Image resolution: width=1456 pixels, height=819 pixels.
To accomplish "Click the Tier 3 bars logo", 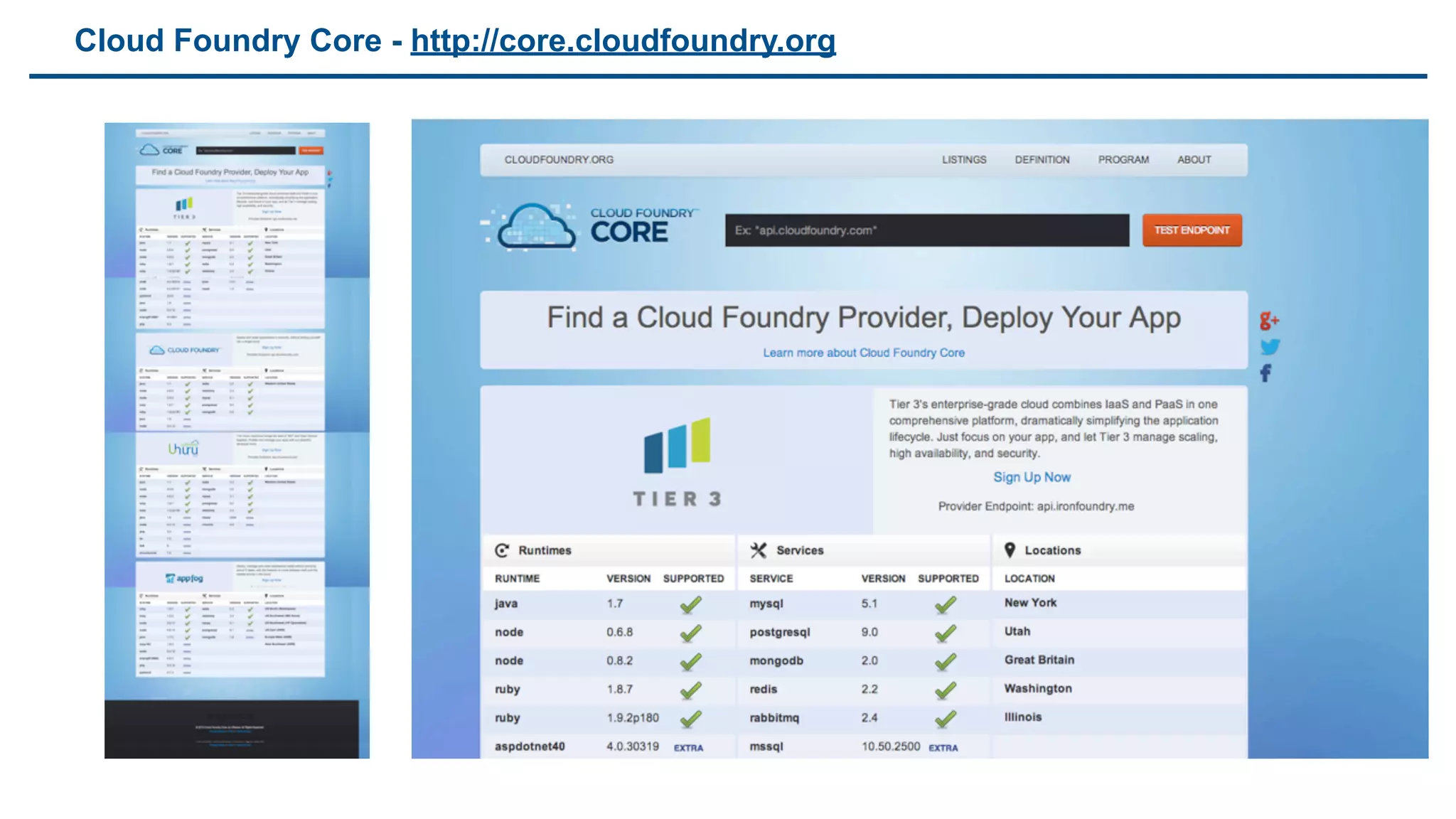I will pyautogui.click(x=677, y=446).
